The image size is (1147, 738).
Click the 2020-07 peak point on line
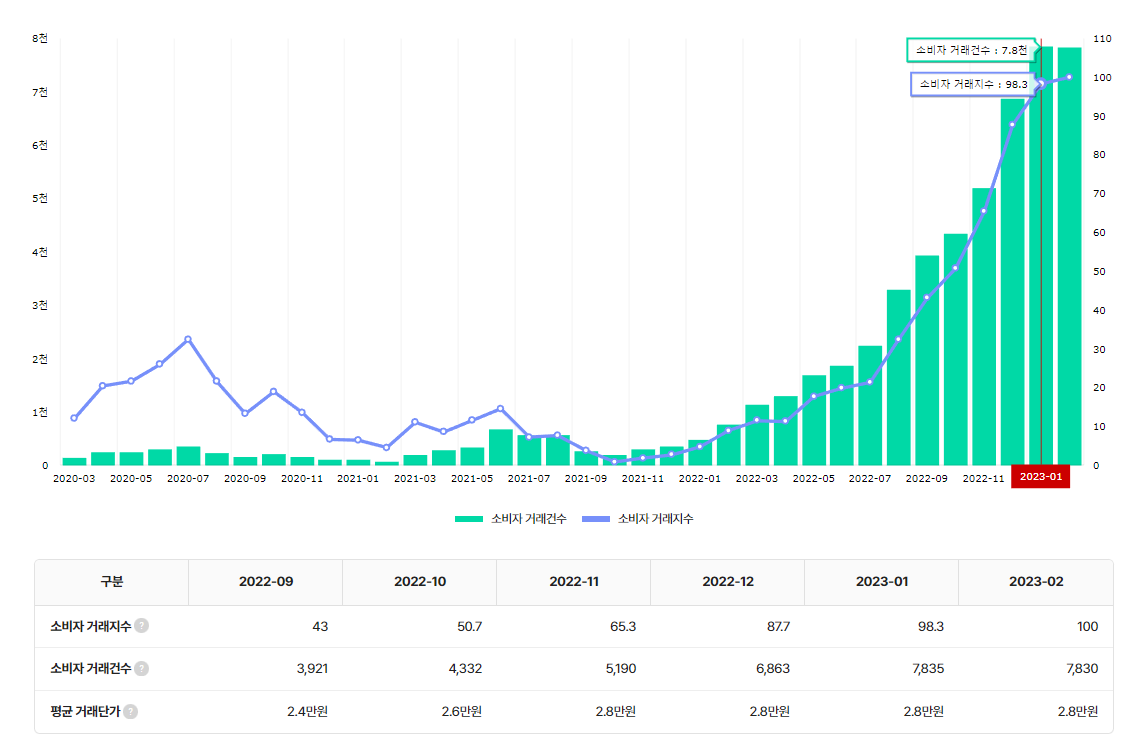[188, 339]
